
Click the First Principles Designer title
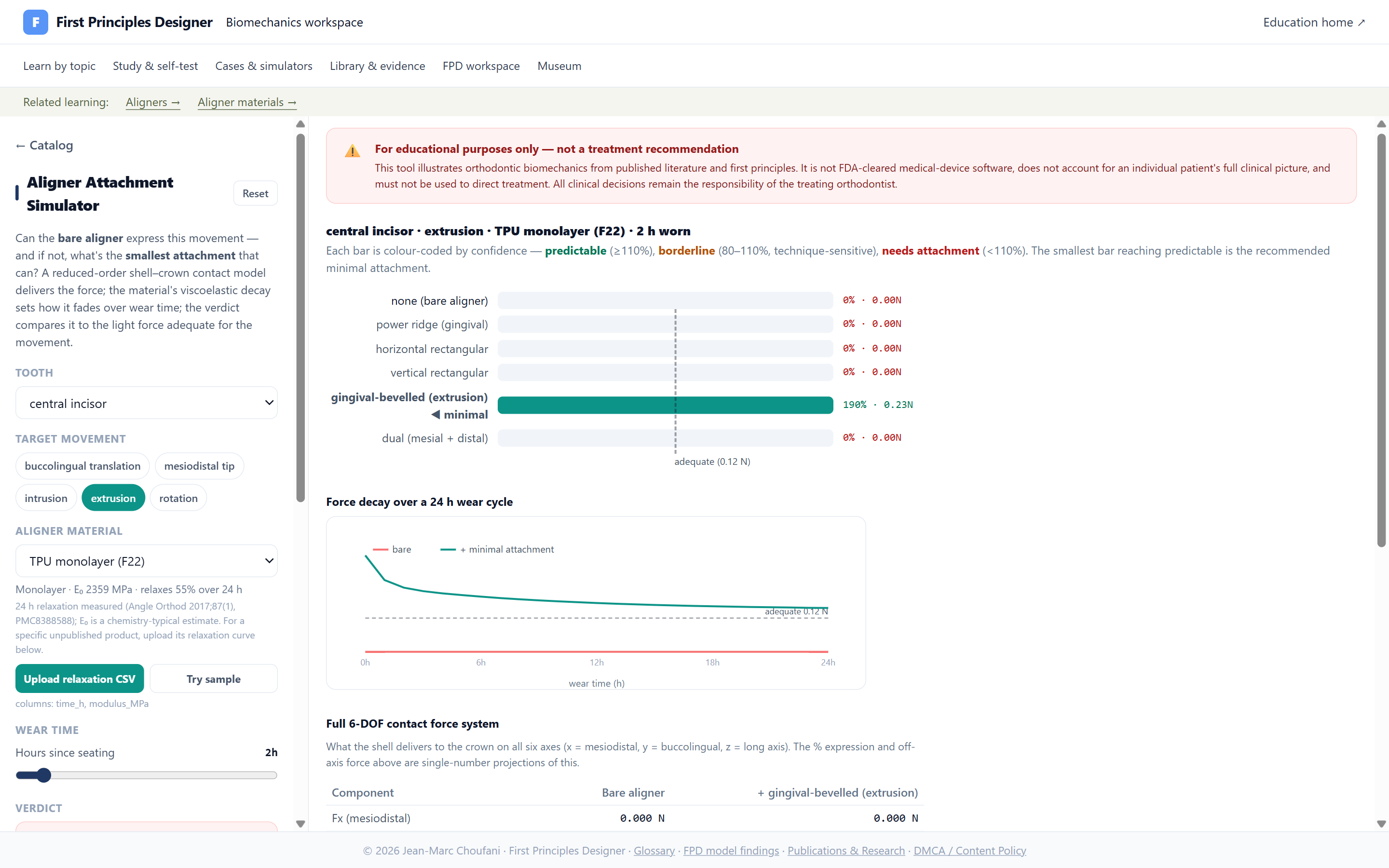coord(134,22)
